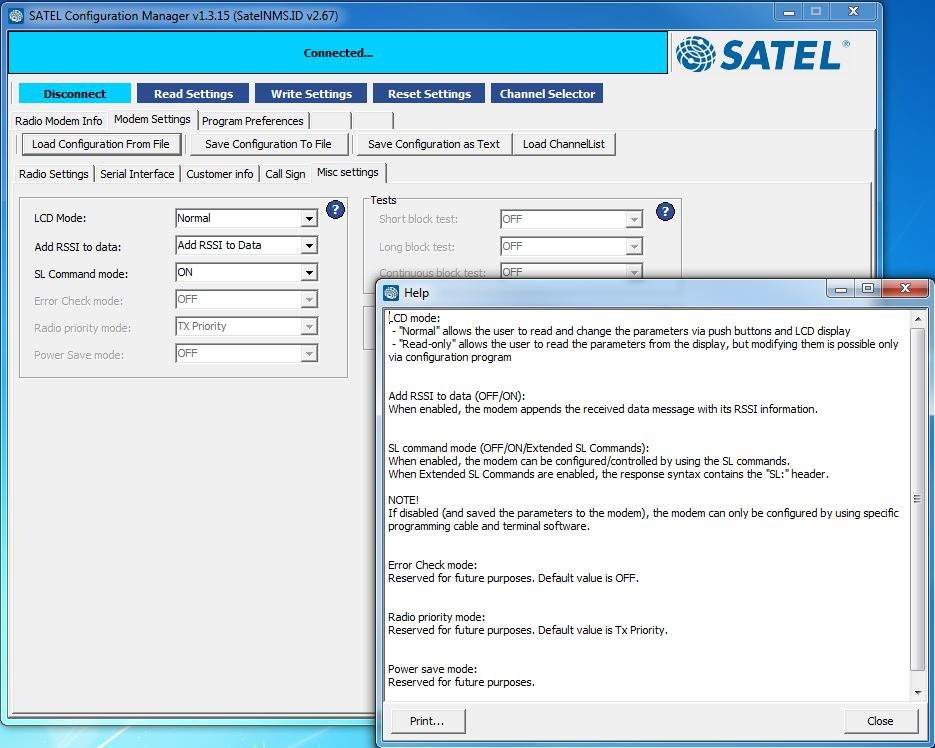Open the Power Save mode dropdown

(309, 354)
